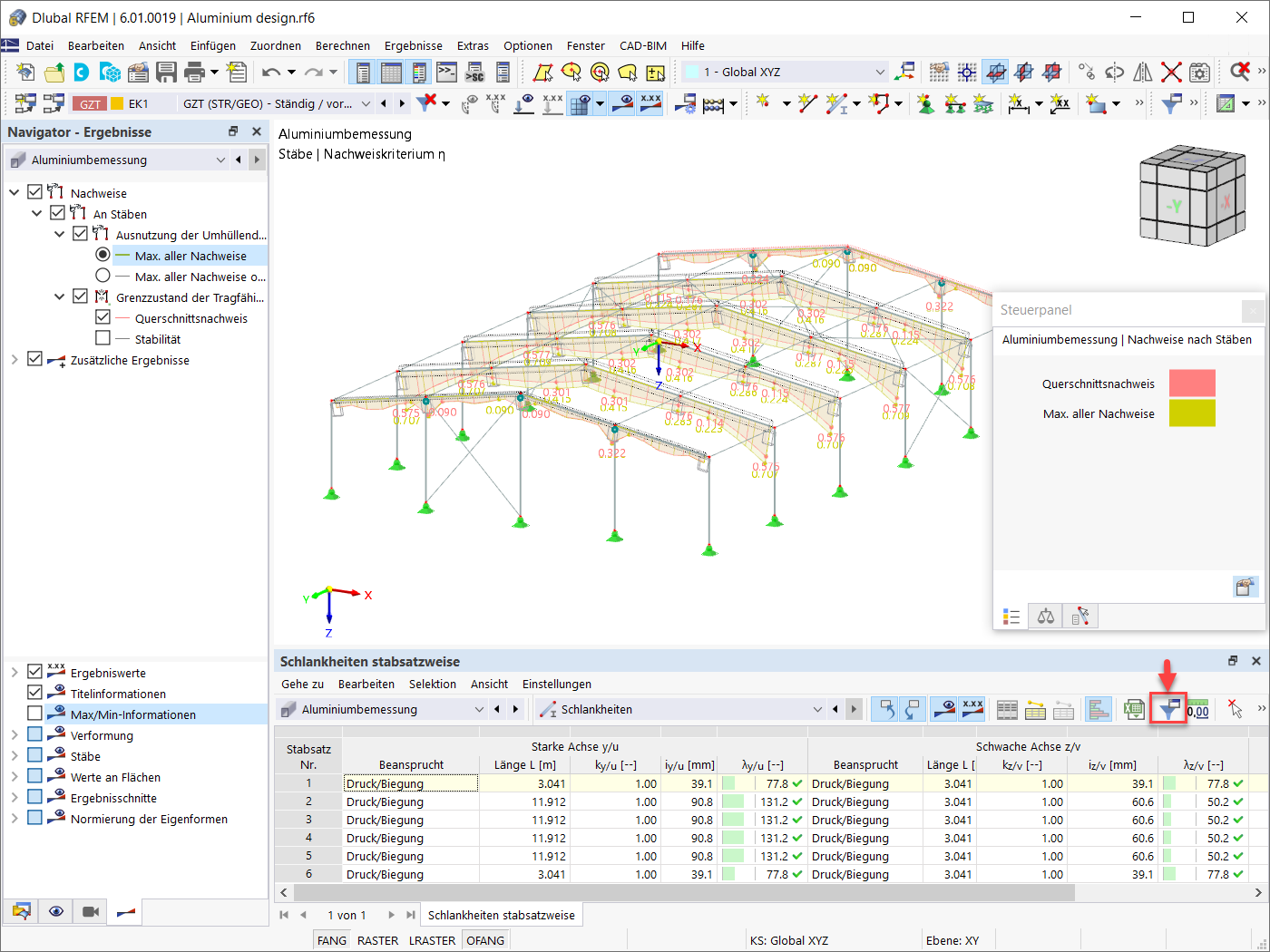
Task: Click the new line support icon
Action: point(954,103)
